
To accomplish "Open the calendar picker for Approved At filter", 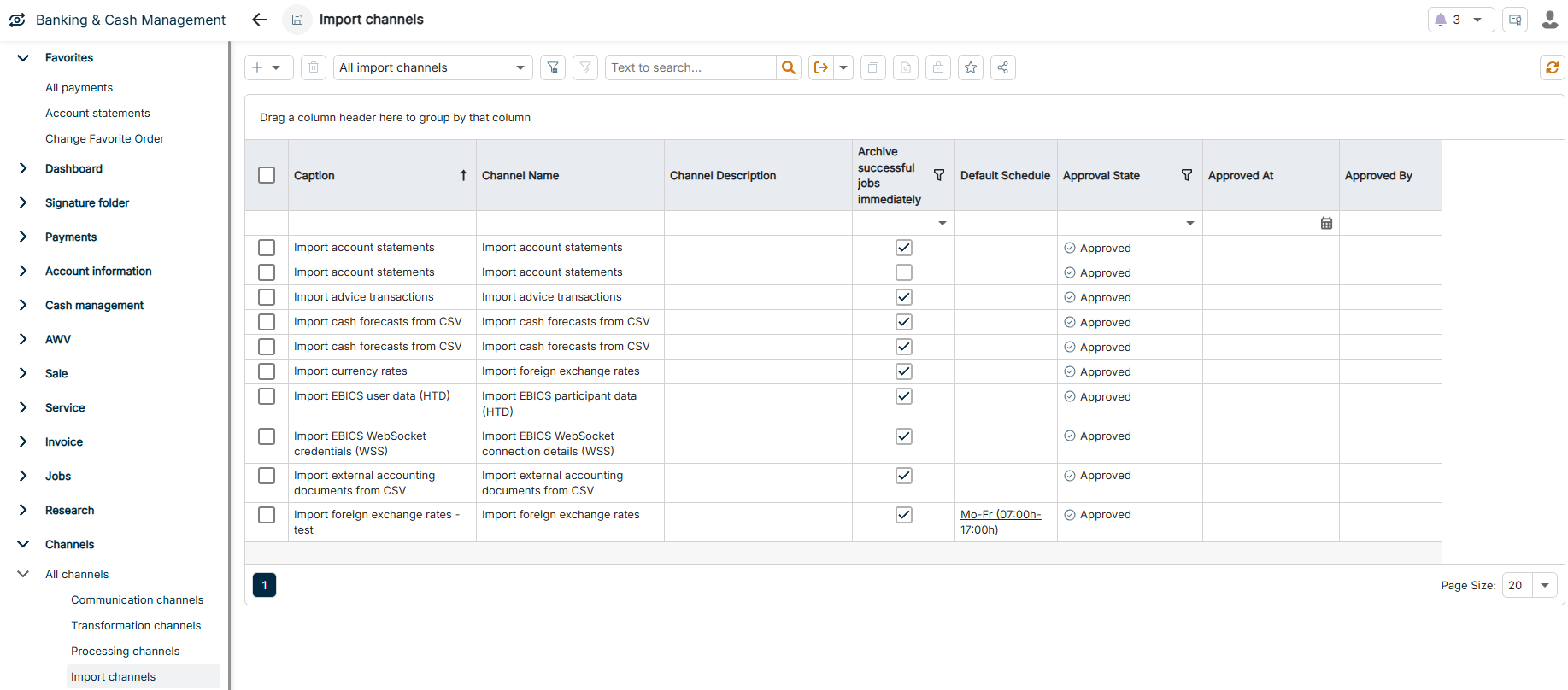I will pyautogui.click(x=1326, y=223).
